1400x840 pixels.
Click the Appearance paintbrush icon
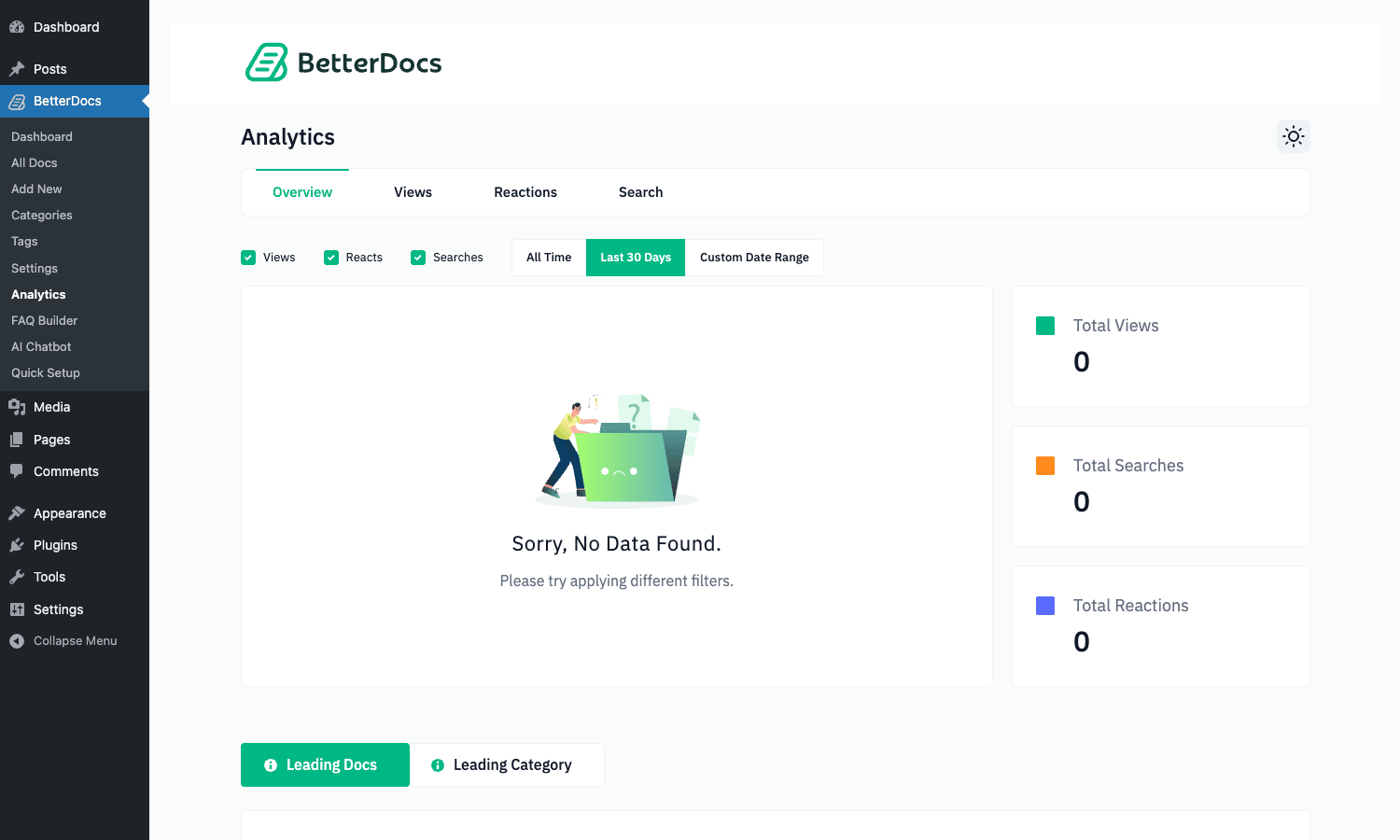click(17, 513)
